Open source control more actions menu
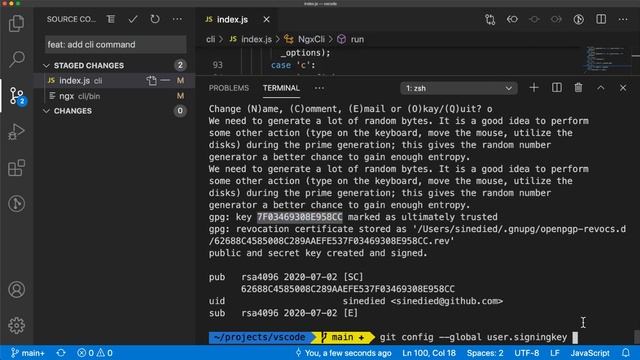 (x=177, y=19)
